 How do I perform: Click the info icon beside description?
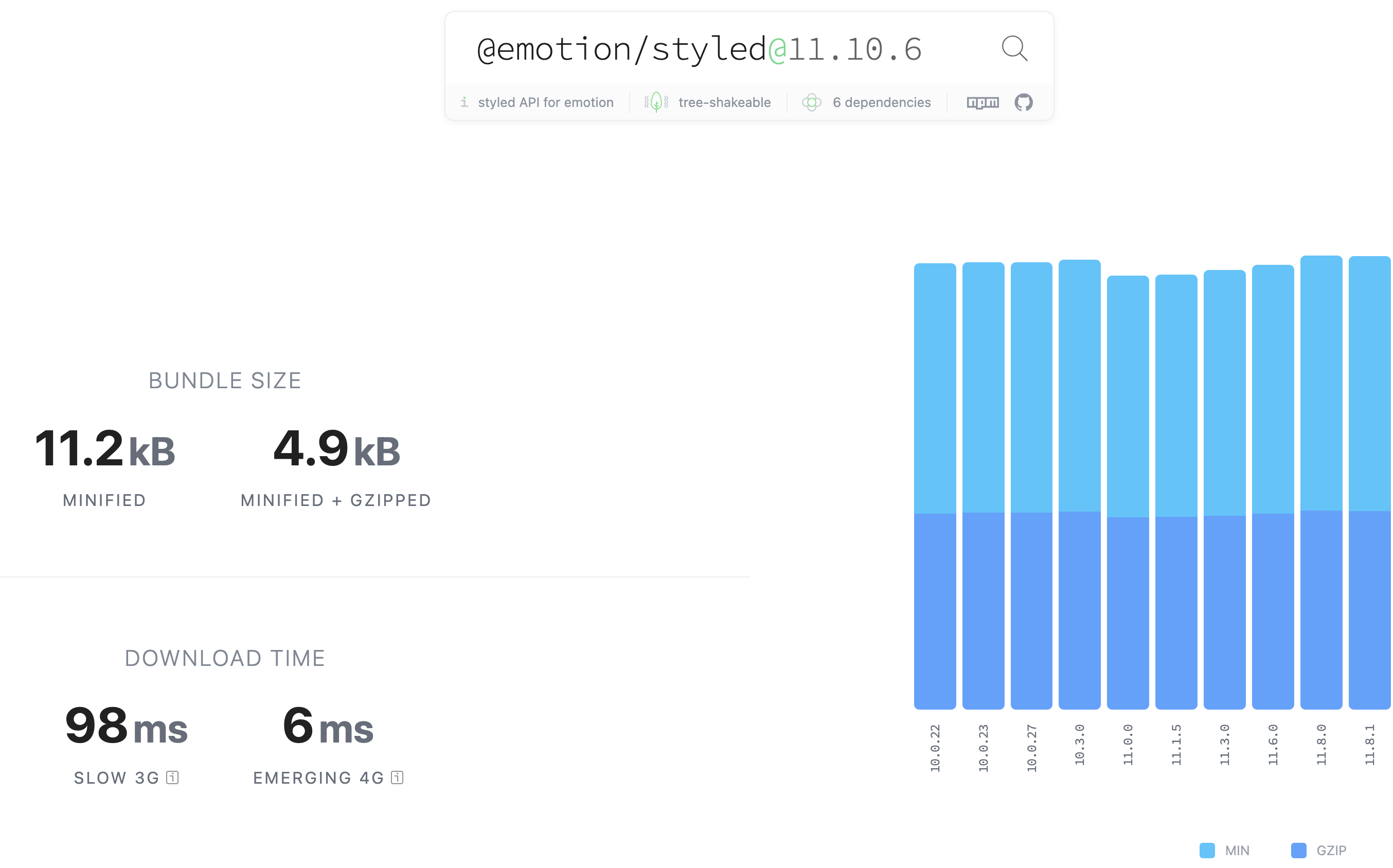(464, 102)
